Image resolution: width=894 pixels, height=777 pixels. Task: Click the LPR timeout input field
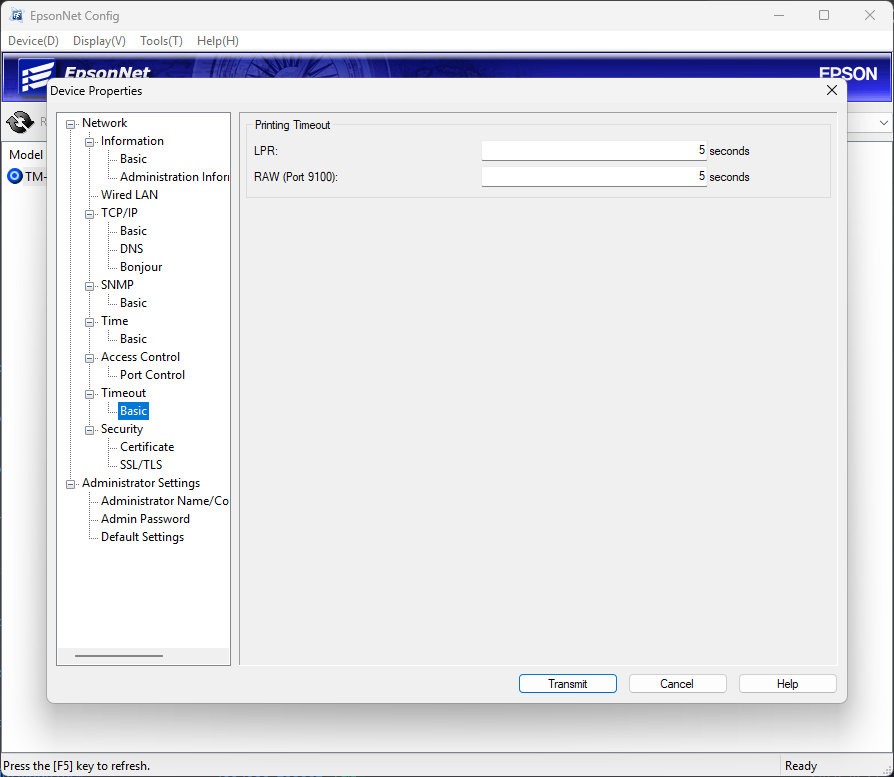point(594,151)
